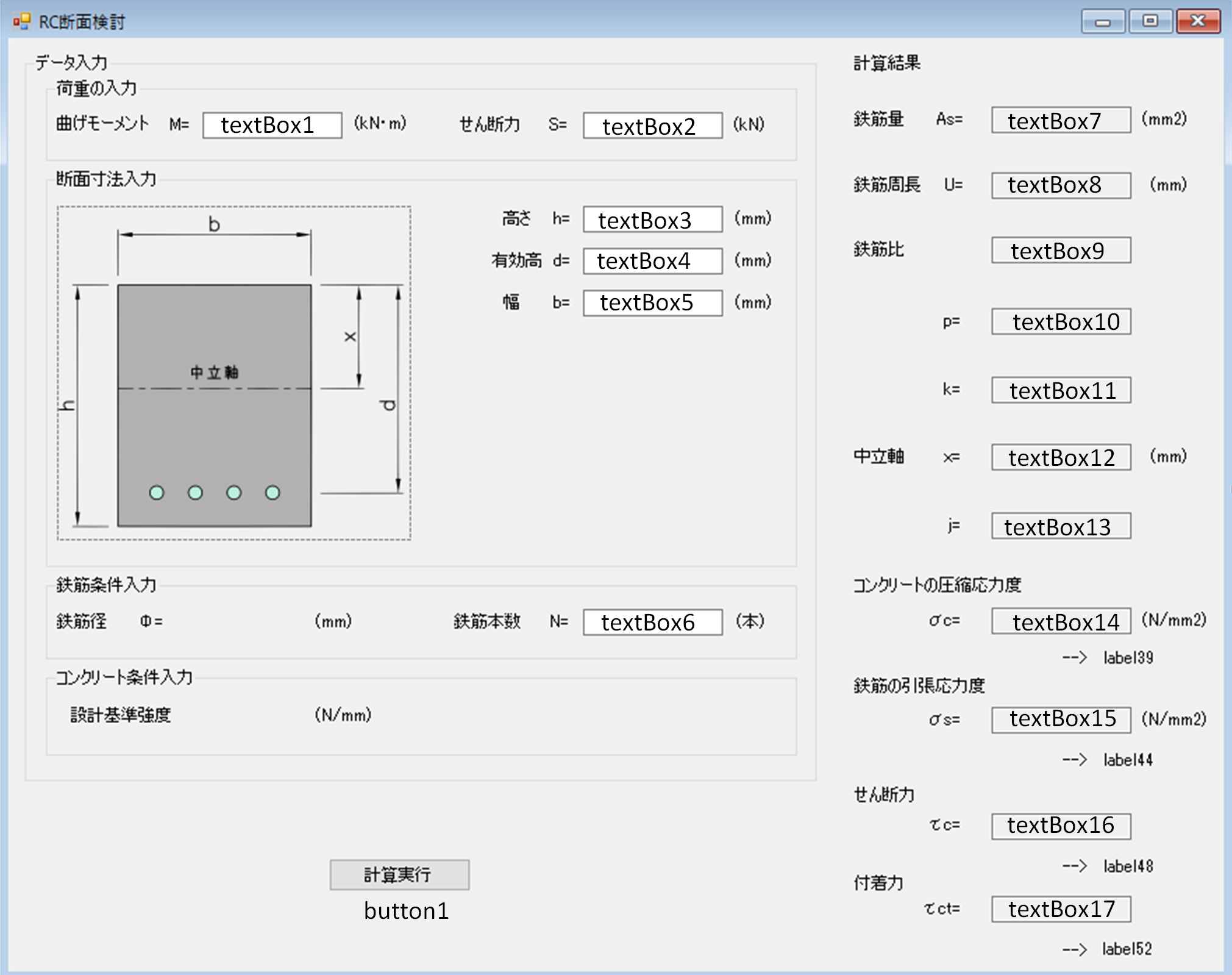Screen dimensions: 1232x975
Task: Click the 鉄筋比 result field
Action: (1061, 250)
